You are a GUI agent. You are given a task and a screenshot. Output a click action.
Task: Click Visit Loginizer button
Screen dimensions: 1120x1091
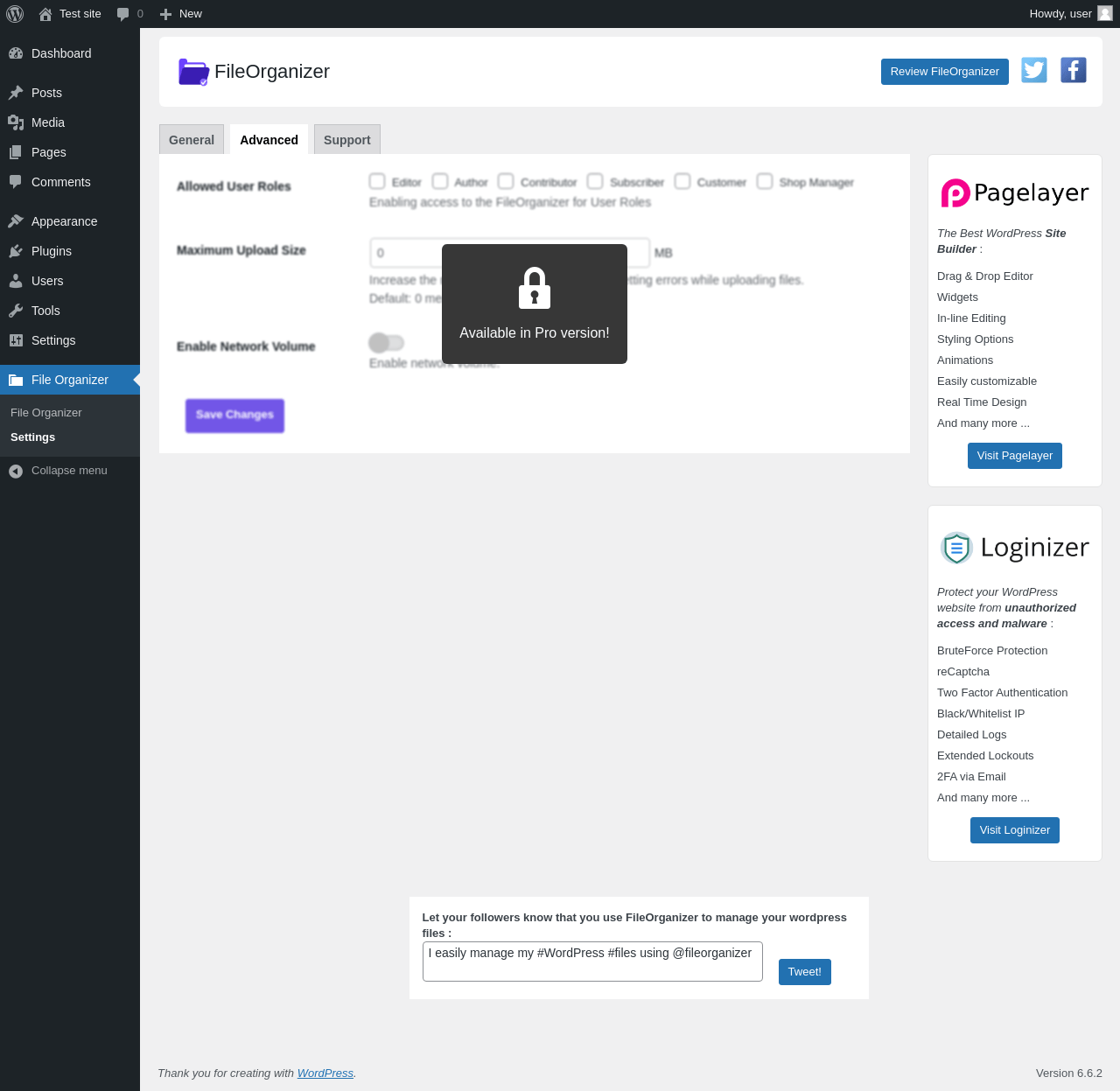click(x=1015, y=830)
